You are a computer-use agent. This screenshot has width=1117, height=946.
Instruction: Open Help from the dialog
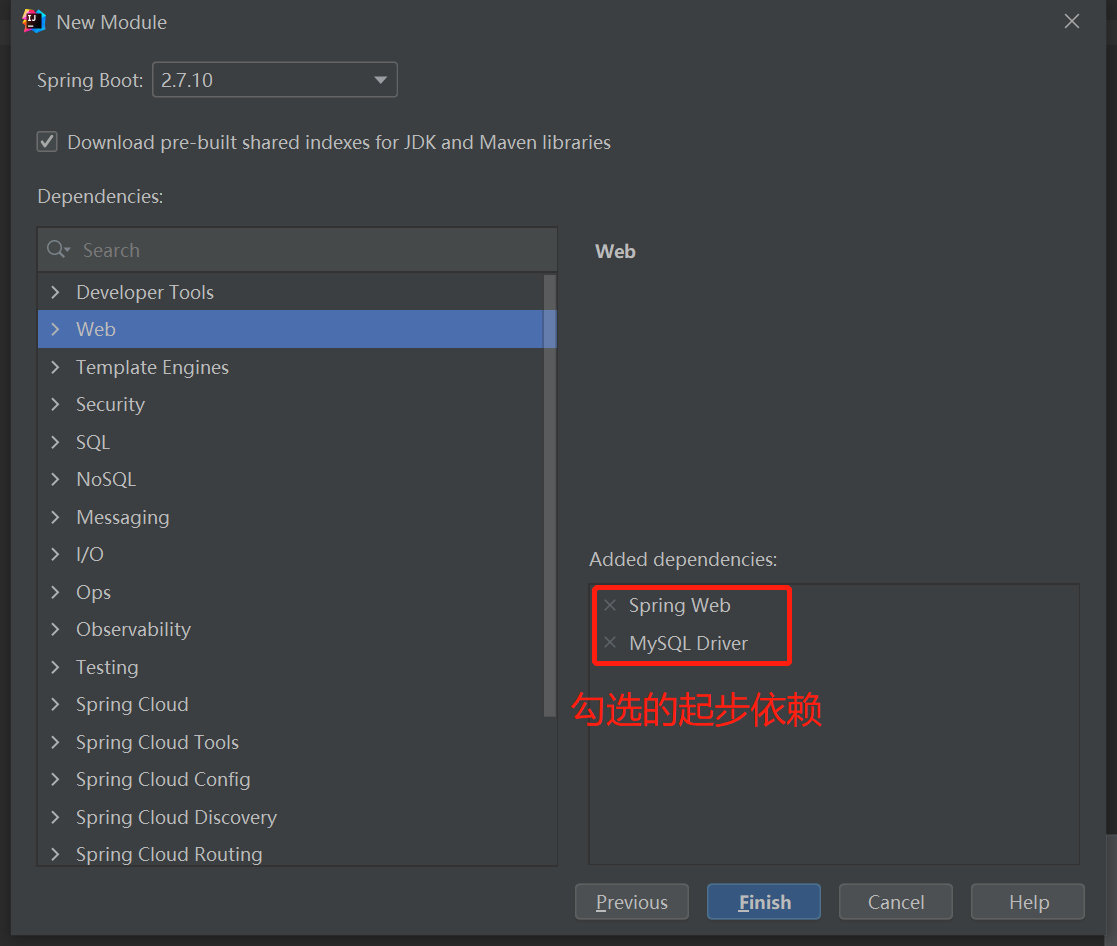coord(1027,901)
